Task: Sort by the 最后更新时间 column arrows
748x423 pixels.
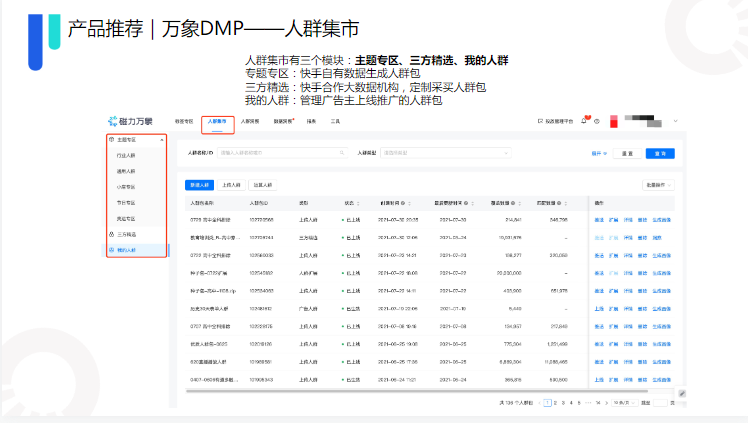Action: click(x=472, y=203)
